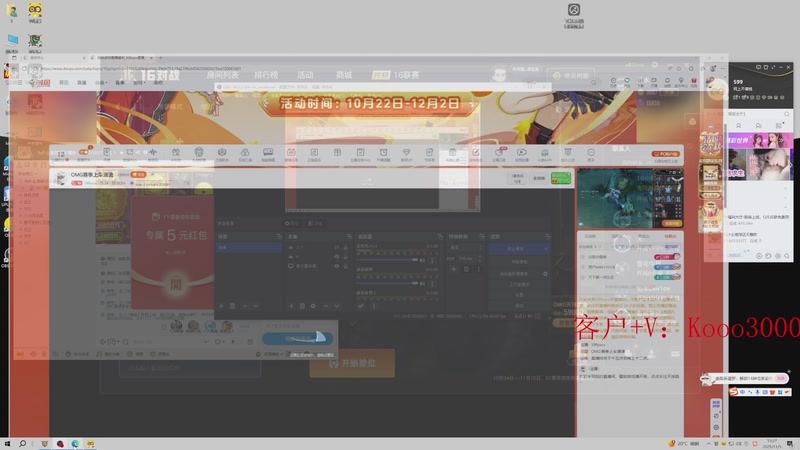Open the game stream video thumbnail

630,198
